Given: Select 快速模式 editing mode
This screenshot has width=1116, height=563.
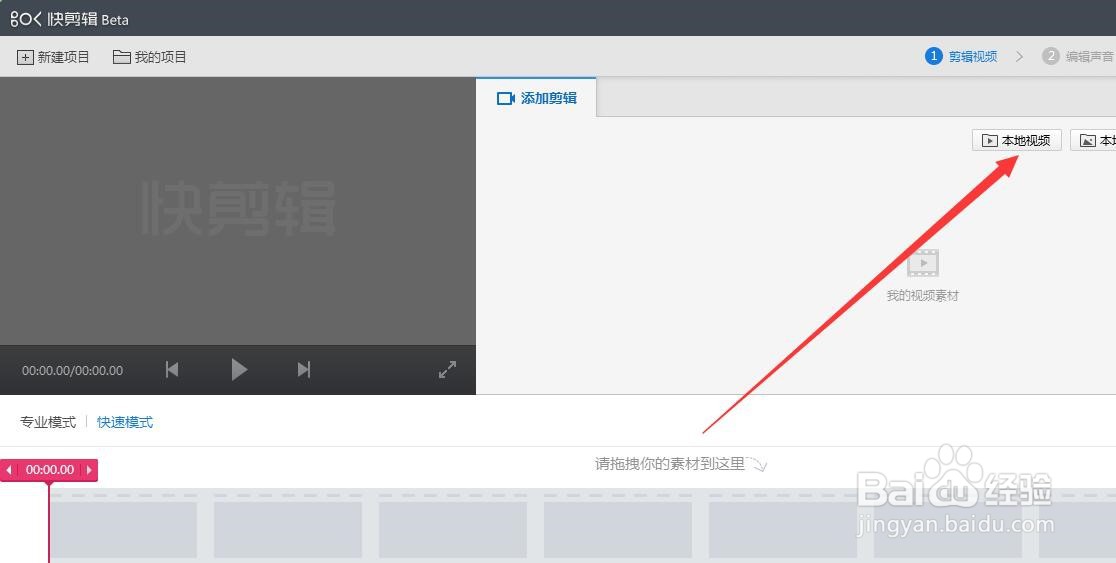Looking at the screenshot, I should click(125, 422).
